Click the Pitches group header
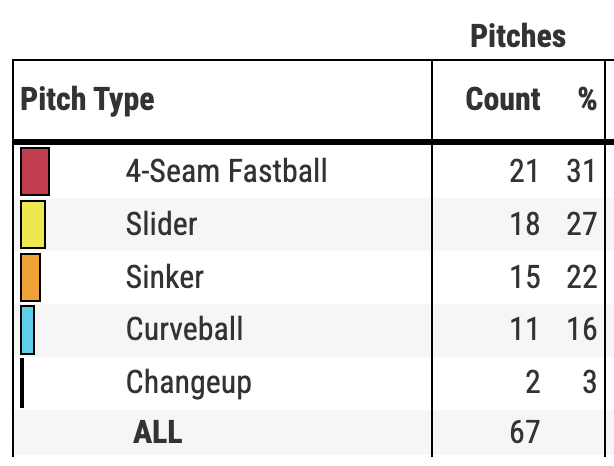The image size is (614, 466). (x=517, y=37)
